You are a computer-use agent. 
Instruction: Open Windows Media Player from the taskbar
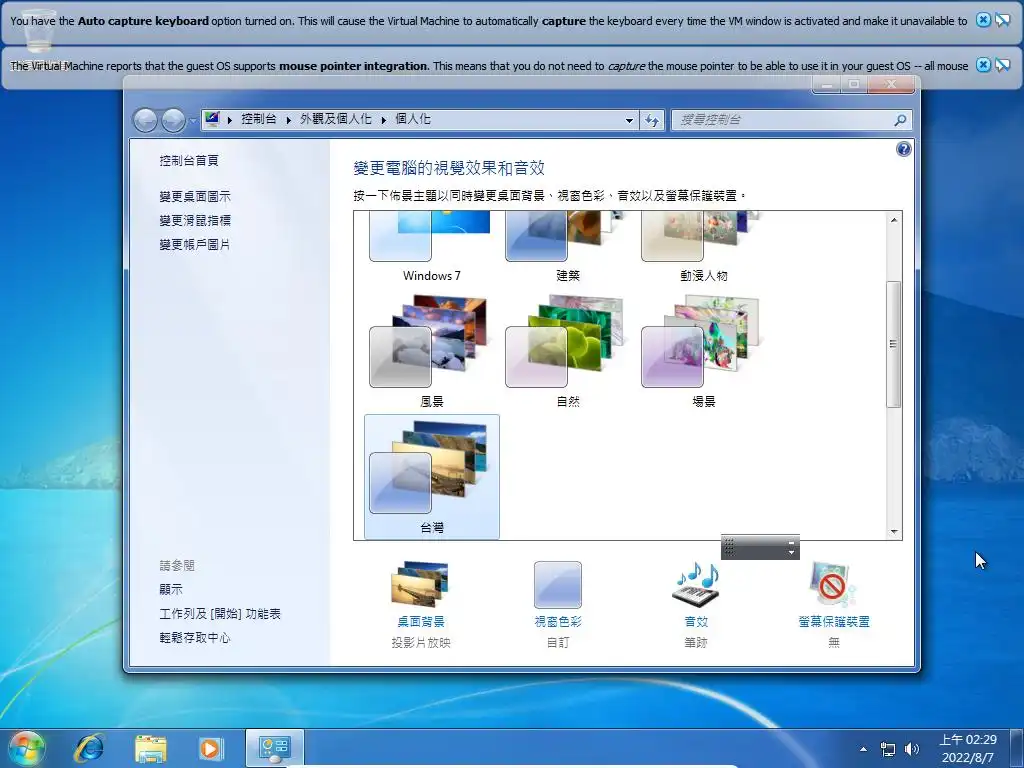point(210,748)
